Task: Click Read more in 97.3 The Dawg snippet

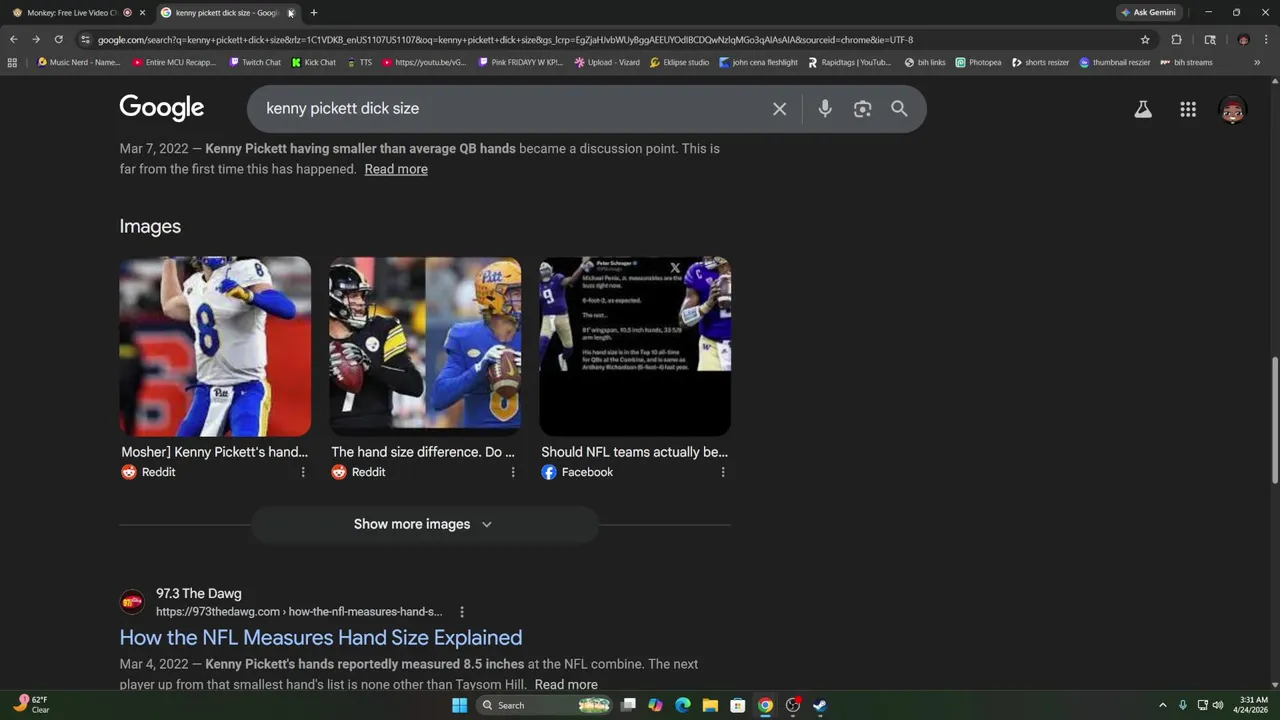Action: pyautogui.click(x=566, y=685)
